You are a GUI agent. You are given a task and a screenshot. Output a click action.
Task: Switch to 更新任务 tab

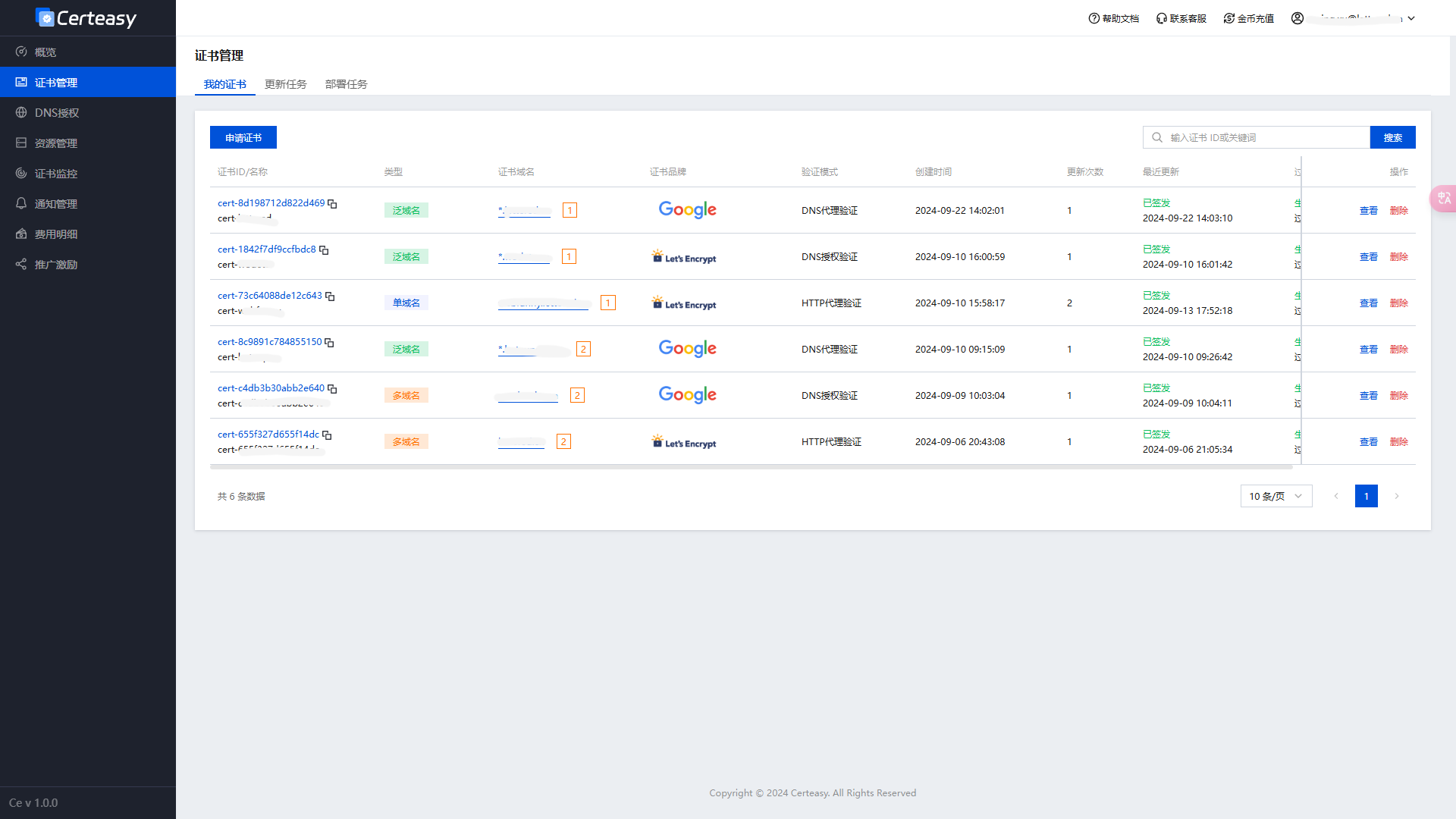[x=286, y=84]
